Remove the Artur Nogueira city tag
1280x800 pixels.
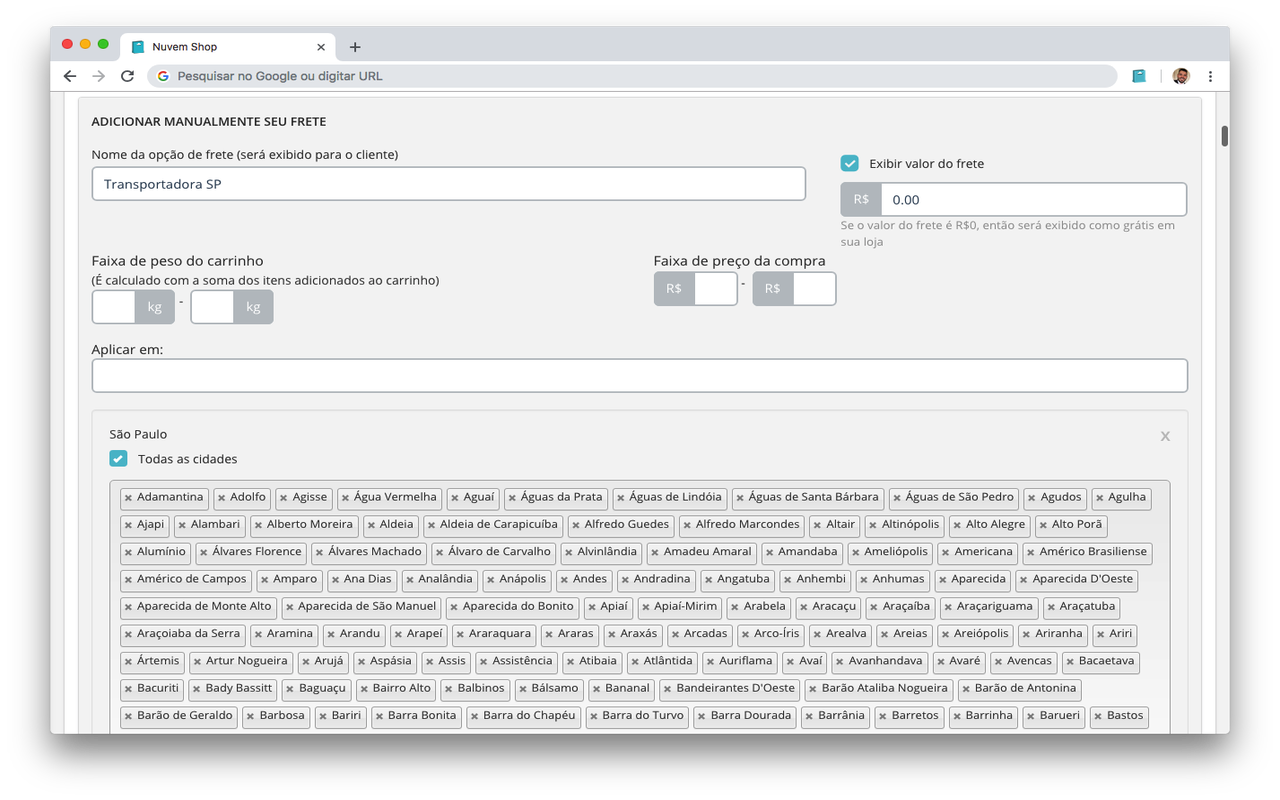(197, 661)
